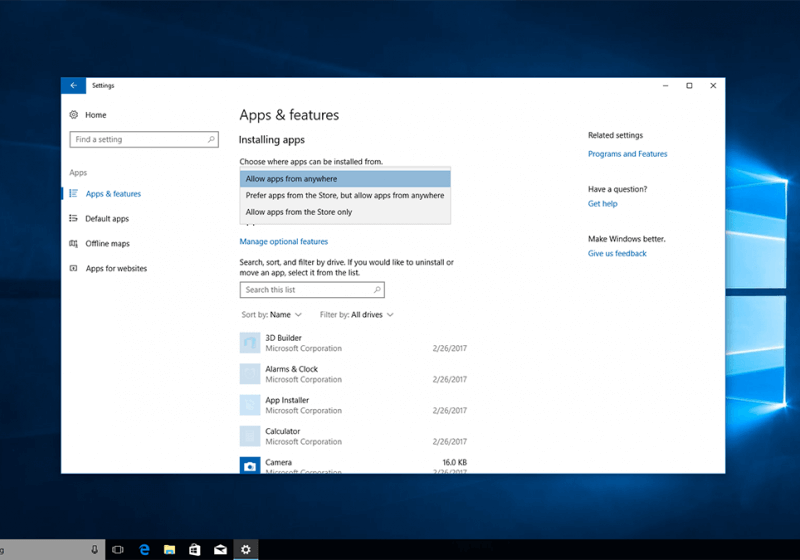Click the magnifier in Find a setting box
This screenshot has width=800, height=560.
(211, 139)
